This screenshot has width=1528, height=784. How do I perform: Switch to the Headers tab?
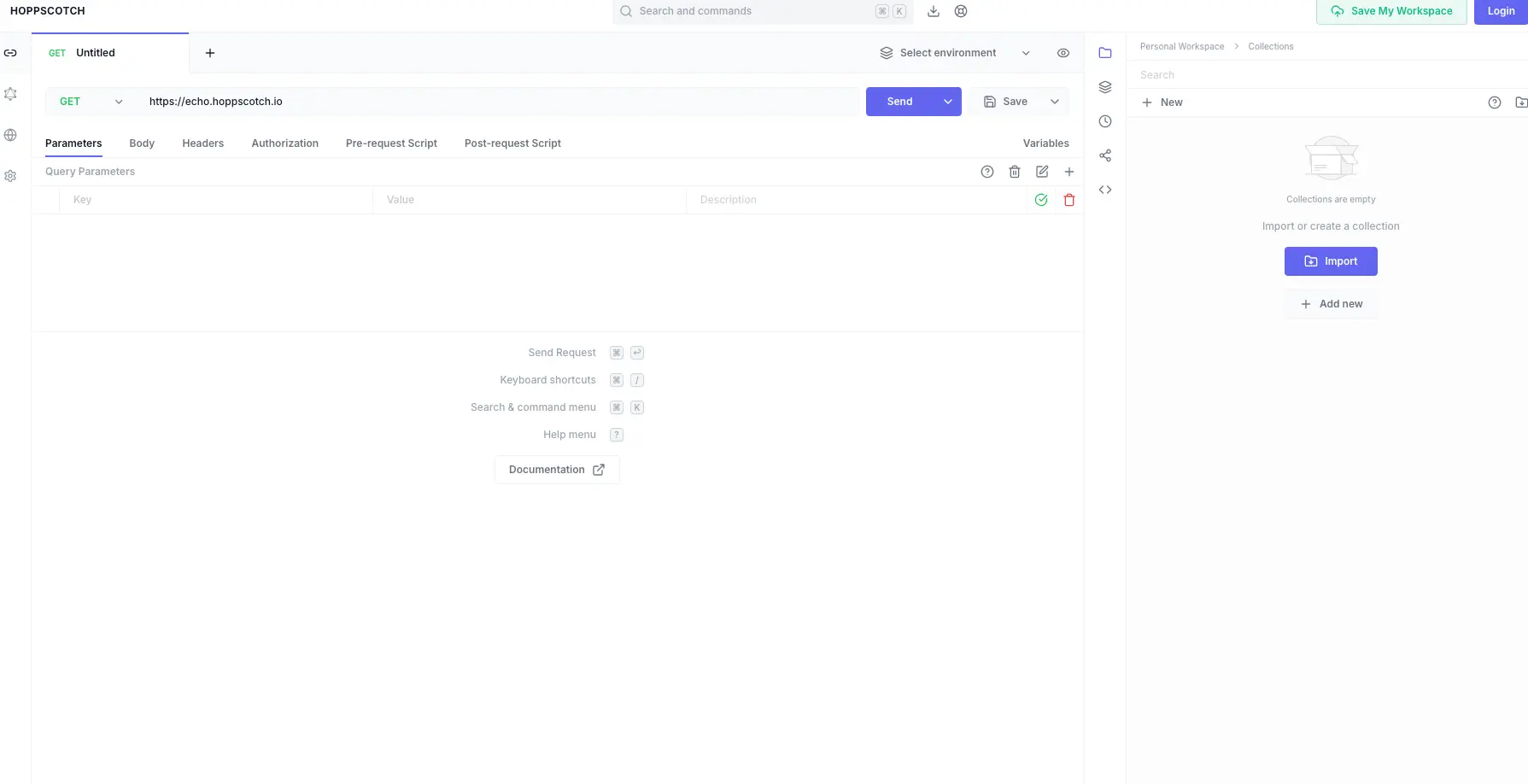202,143
